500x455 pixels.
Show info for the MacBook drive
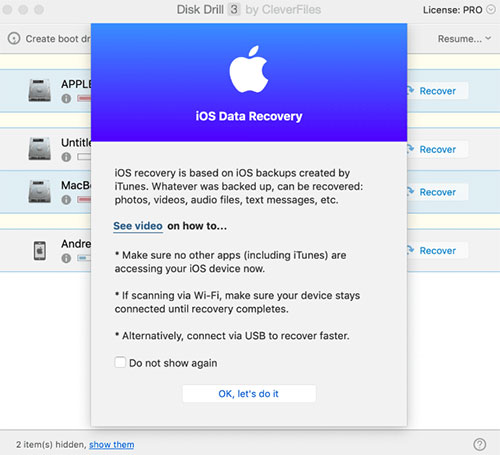tap(66, 199)
